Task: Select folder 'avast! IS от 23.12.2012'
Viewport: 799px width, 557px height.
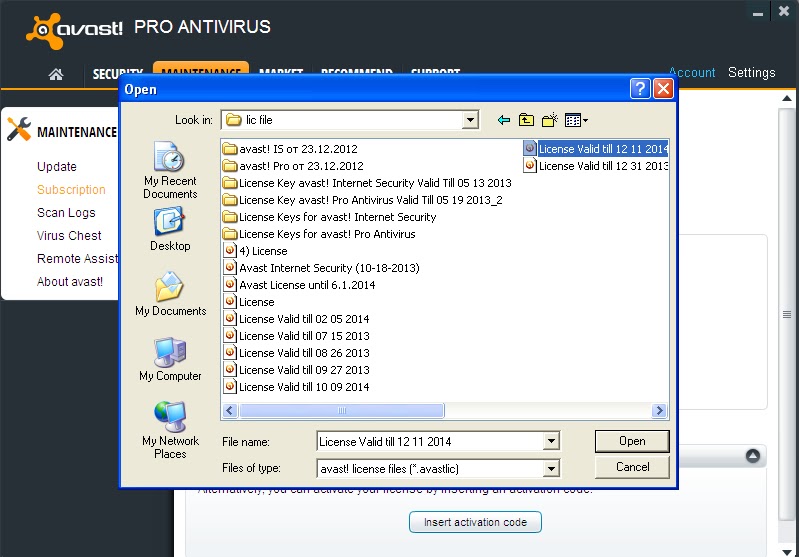Action: pyautogui.click(x=290, y=149)
